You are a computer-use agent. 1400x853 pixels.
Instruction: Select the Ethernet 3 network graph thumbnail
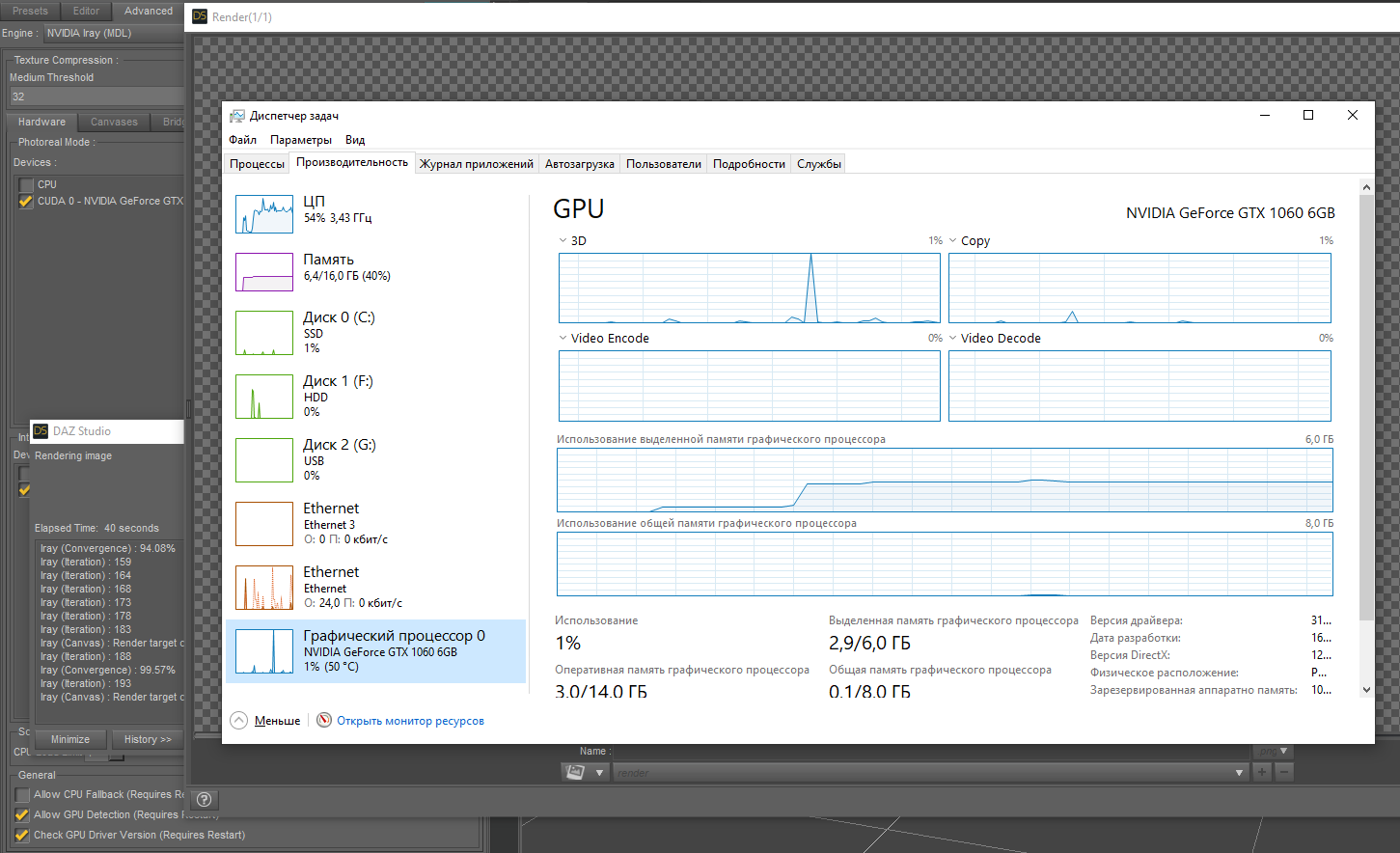(x=264, y=524)
